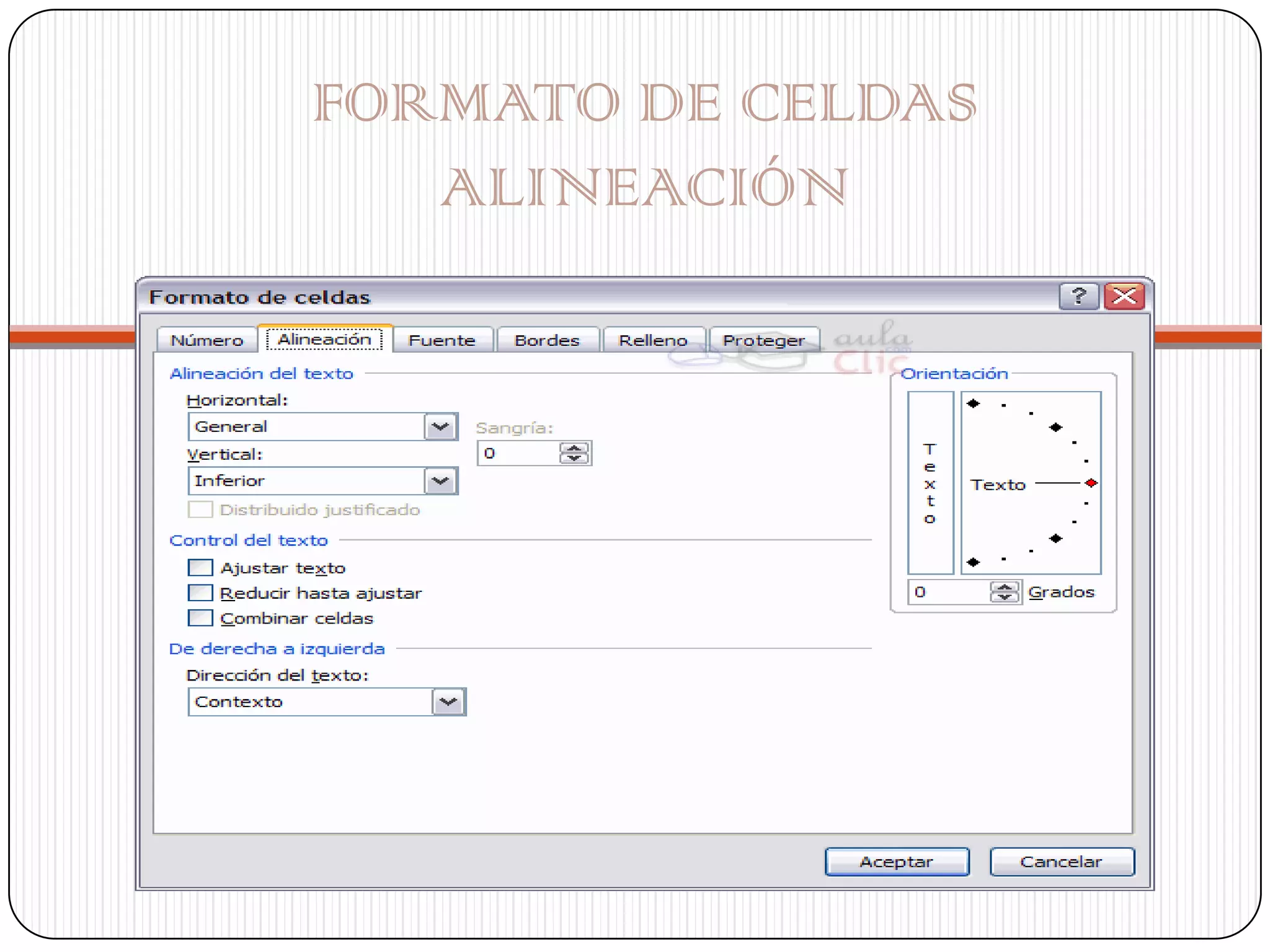This screenshot has width=1270, height=952.
Task: Click the Horizontal field showing General
Action: pyautogui.click(x=322, y=426)
